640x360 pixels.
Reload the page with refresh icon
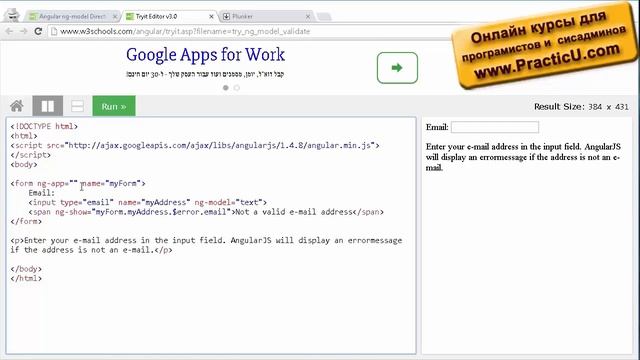pyautogui.click(x=38, y=31)
